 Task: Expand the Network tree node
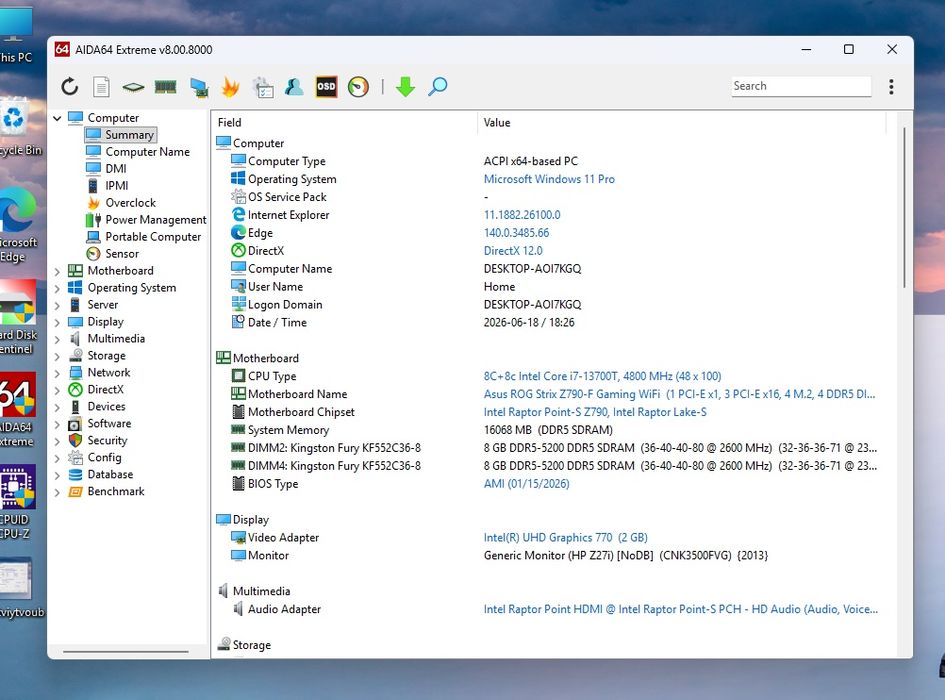57,374
